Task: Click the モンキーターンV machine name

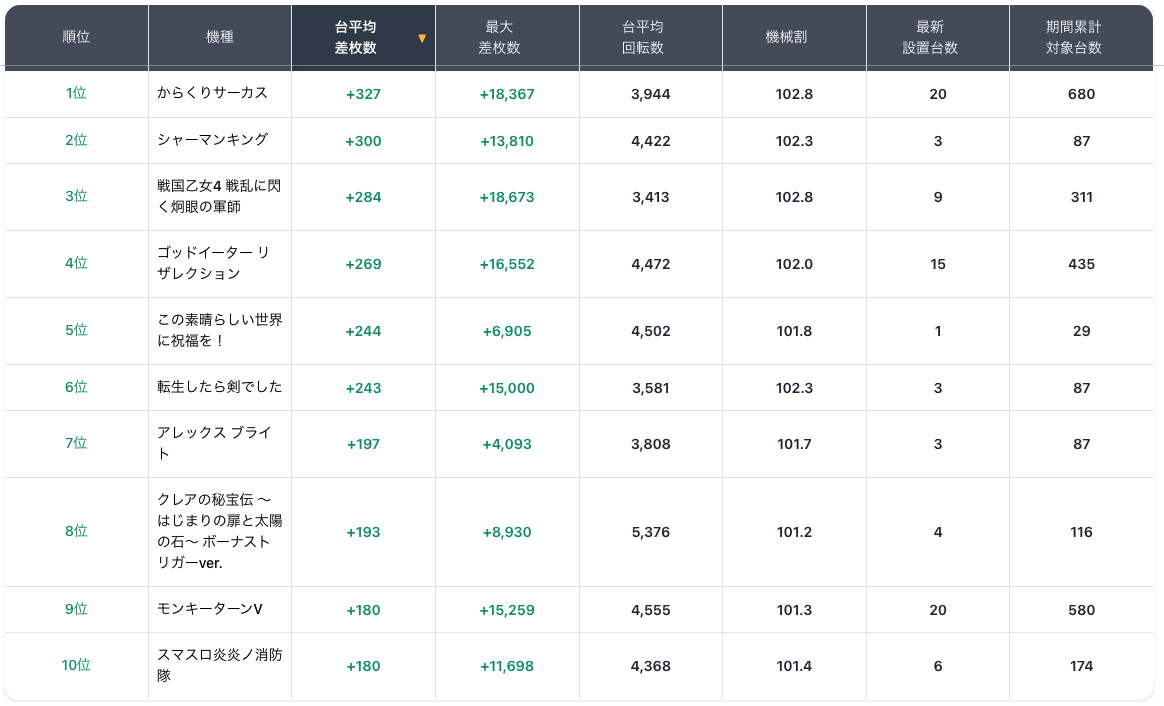Action: coord(210,609)
